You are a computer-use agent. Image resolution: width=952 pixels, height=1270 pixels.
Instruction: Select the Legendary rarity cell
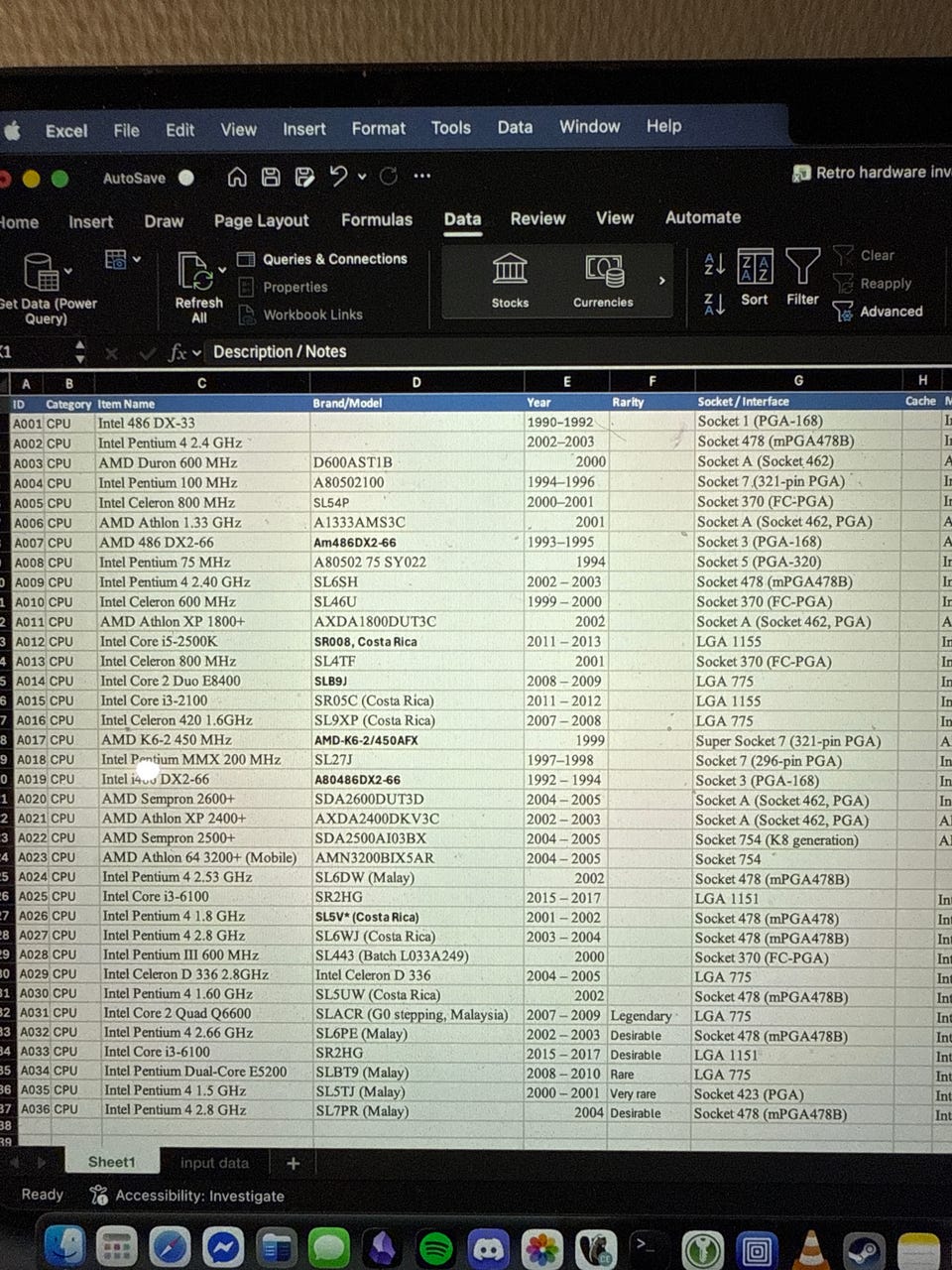pyautogui.click(x=652, y=1016)
